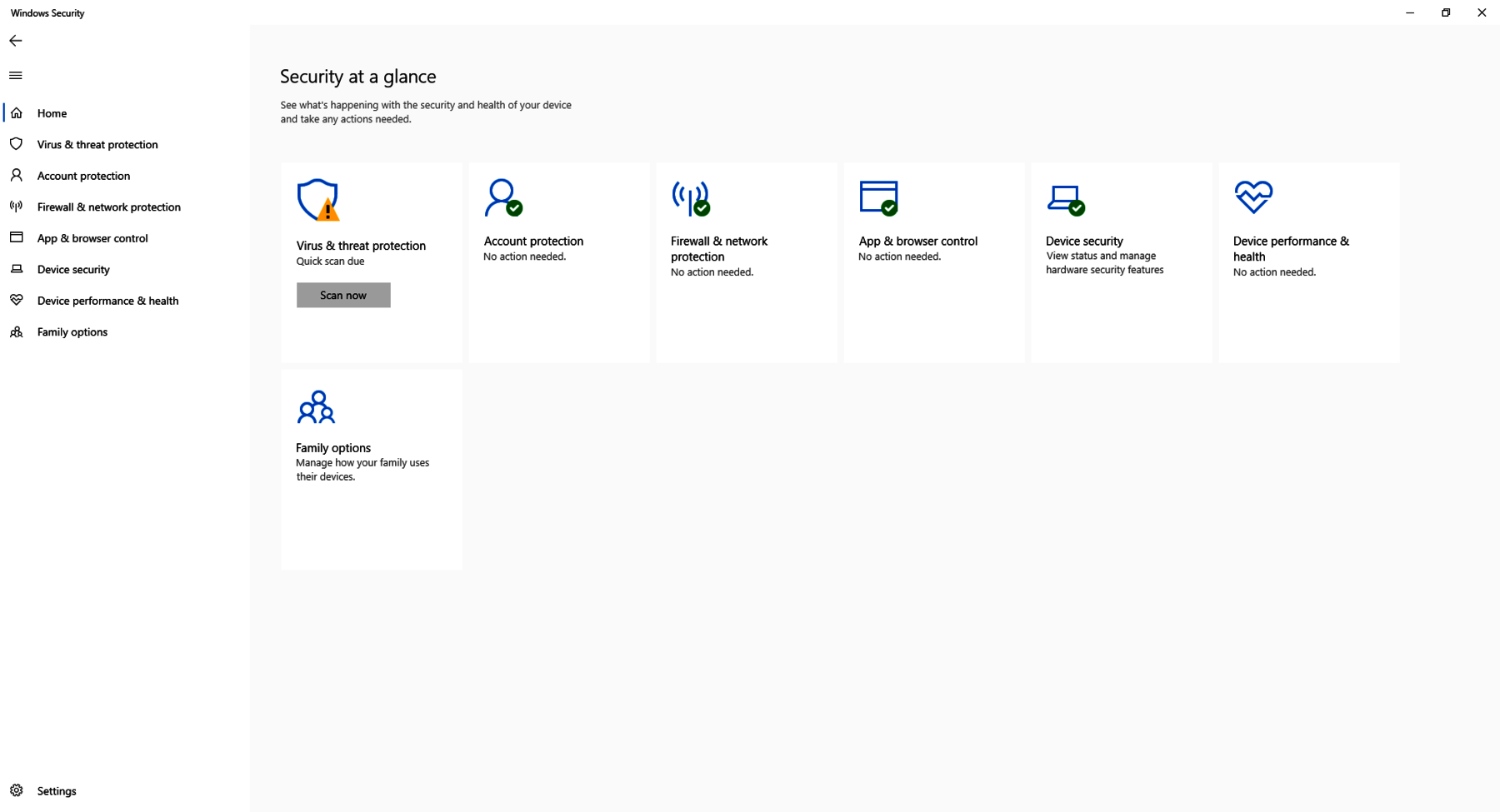Image resolution: width=1500 pixels, height=812 pixels.
Task: Go to Virus & threat protection sidebar item
Action: [97, 144]
